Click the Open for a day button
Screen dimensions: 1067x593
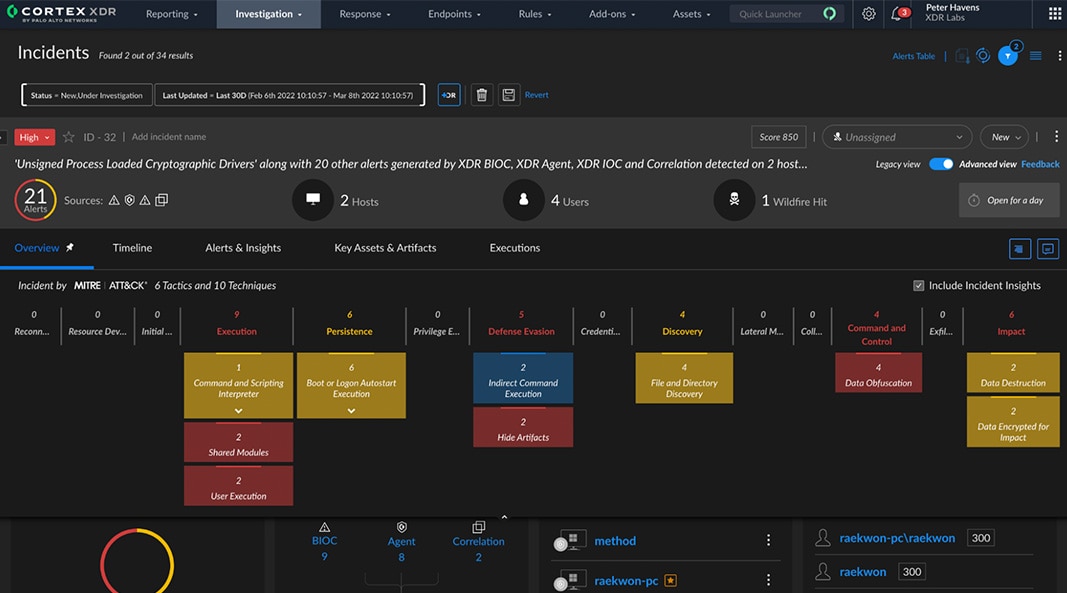[1009, 200]
